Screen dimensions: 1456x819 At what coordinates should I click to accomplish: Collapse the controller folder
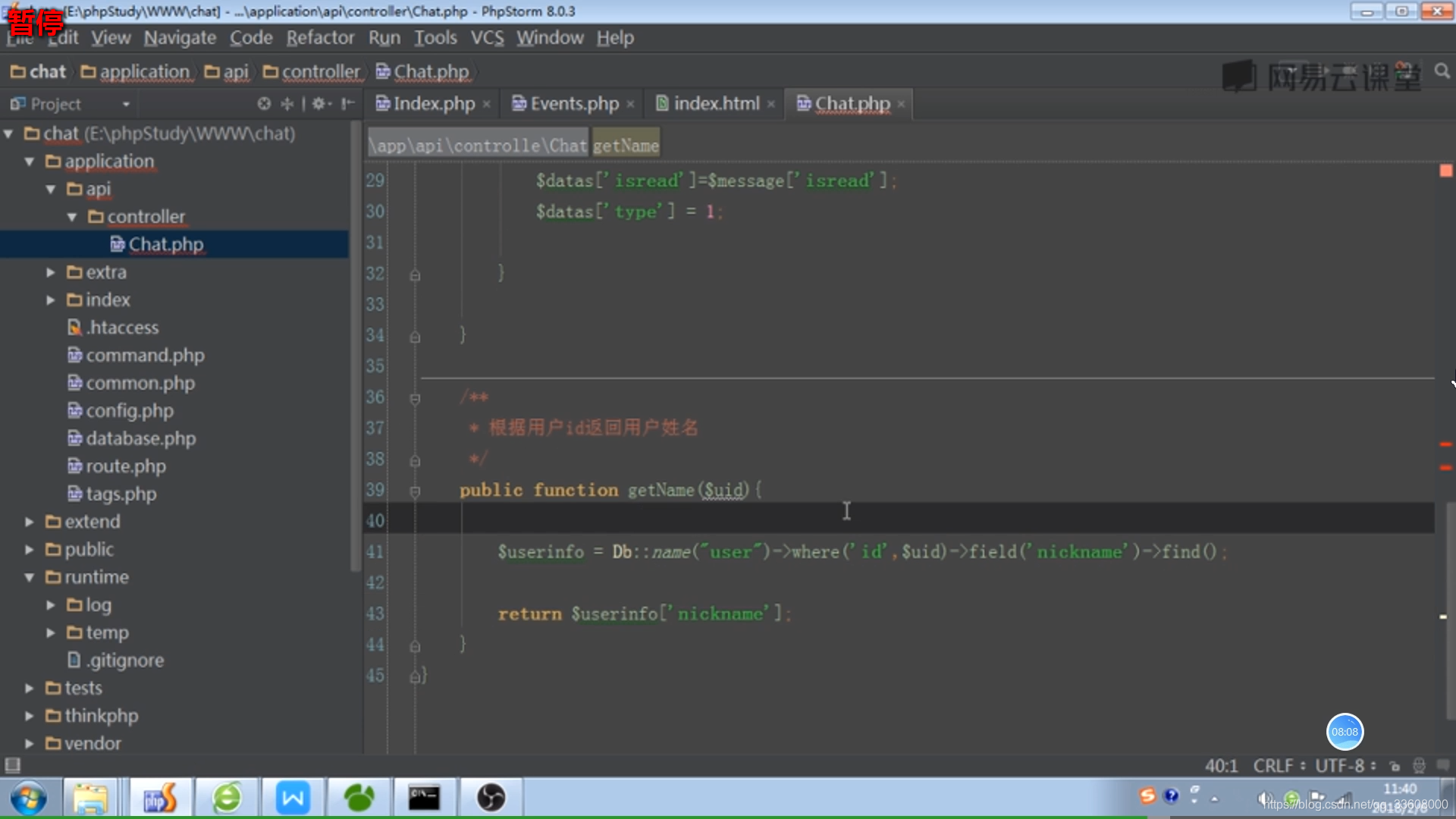point(72,218)
